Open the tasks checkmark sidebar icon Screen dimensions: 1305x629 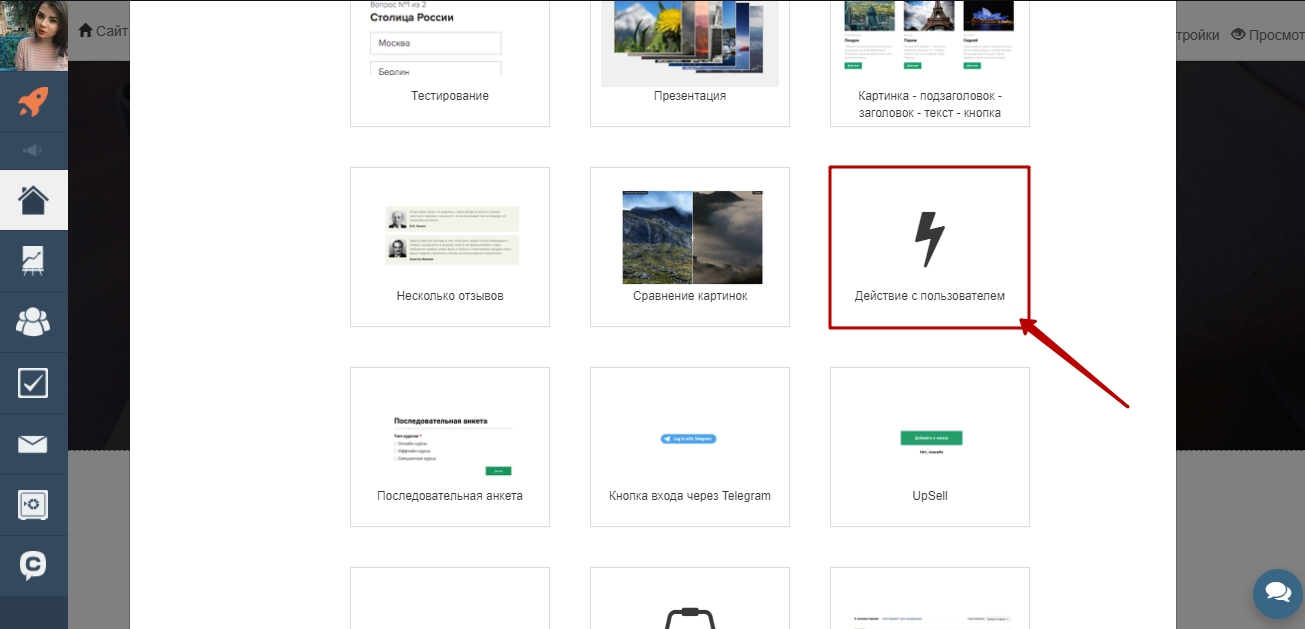tap(33, 383)
